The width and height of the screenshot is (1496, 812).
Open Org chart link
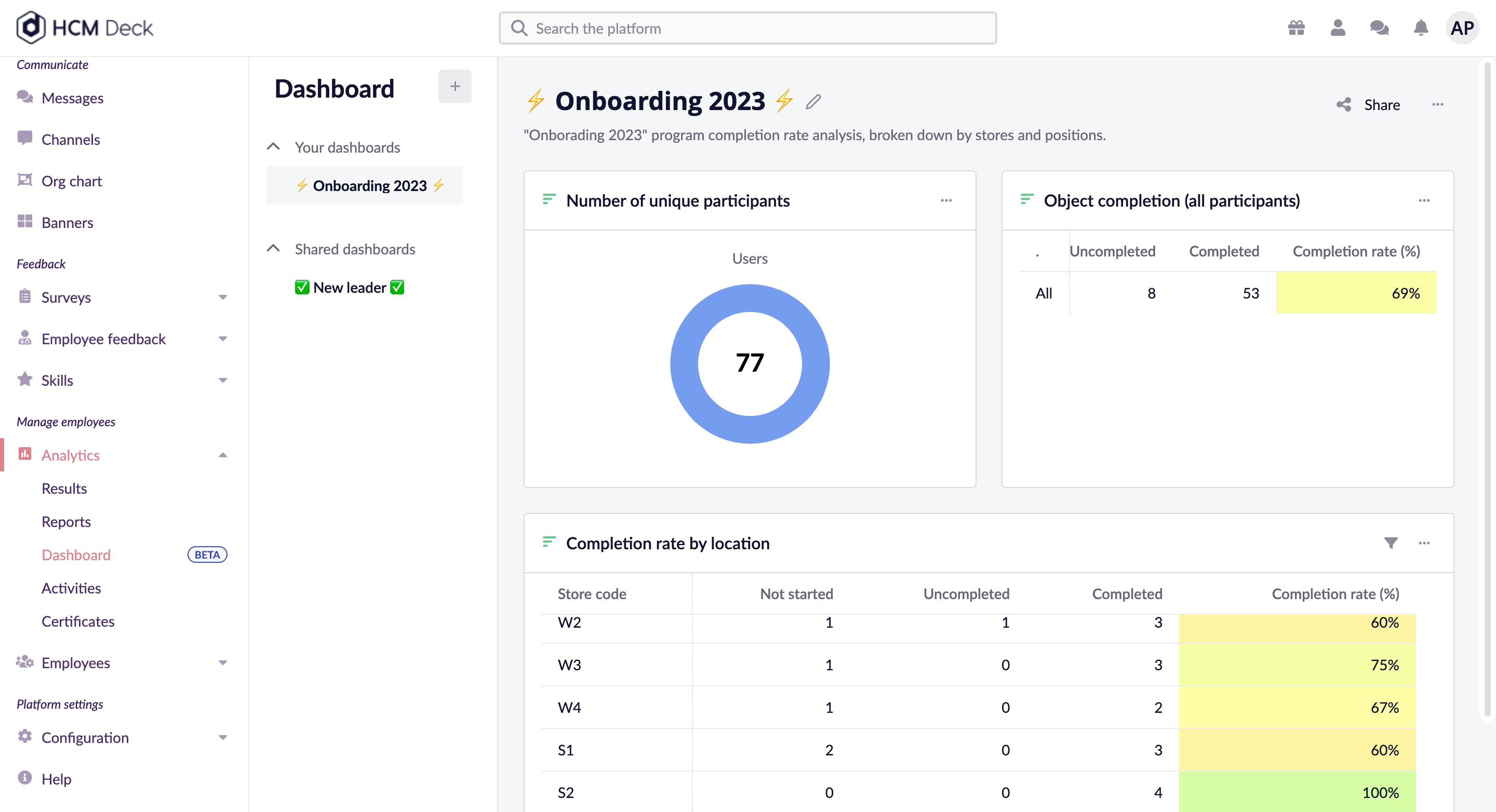pyautogui.click(x=72, y=181)
